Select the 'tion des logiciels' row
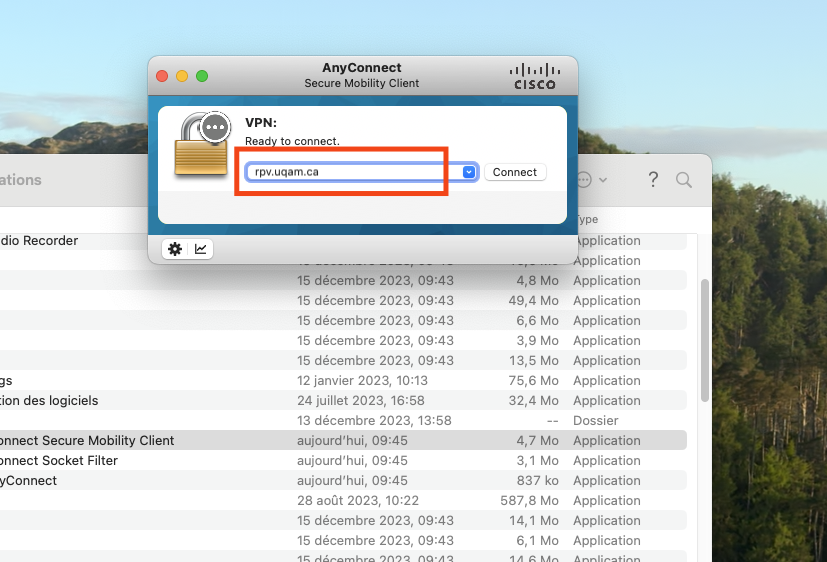Image resolution: width=827 pixels, height=562 pixels. point(343,400)
